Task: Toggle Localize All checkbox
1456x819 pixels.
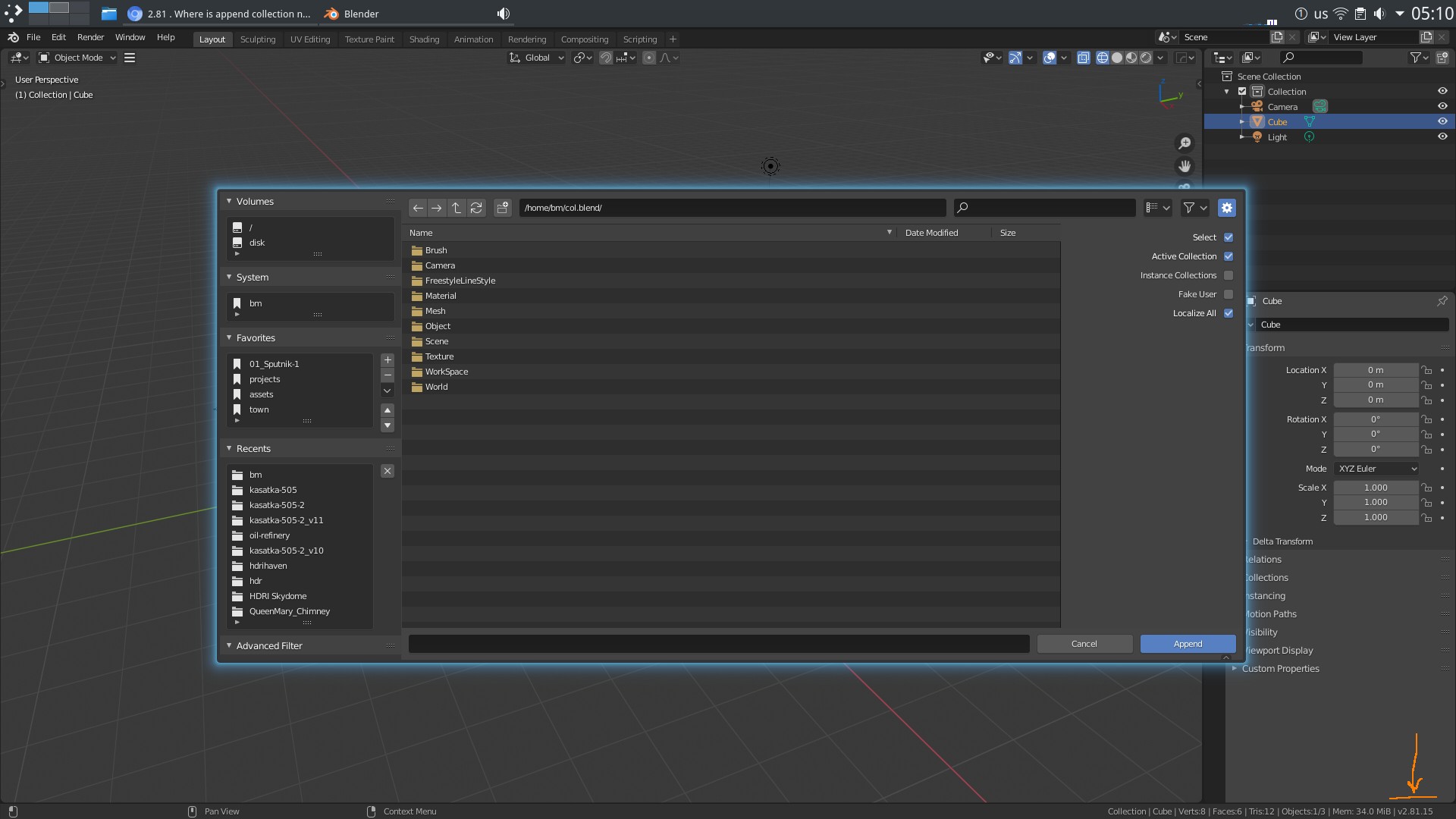Action: tap(1228, 313)
